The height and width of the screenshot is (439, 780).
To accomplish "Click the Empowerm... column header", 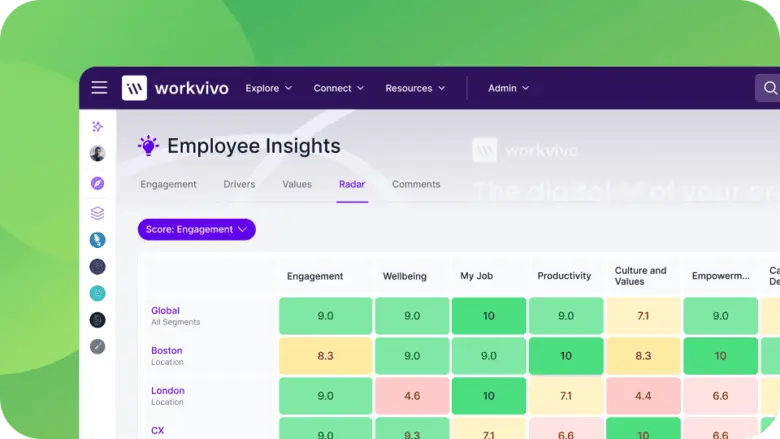I will [720, 275].
